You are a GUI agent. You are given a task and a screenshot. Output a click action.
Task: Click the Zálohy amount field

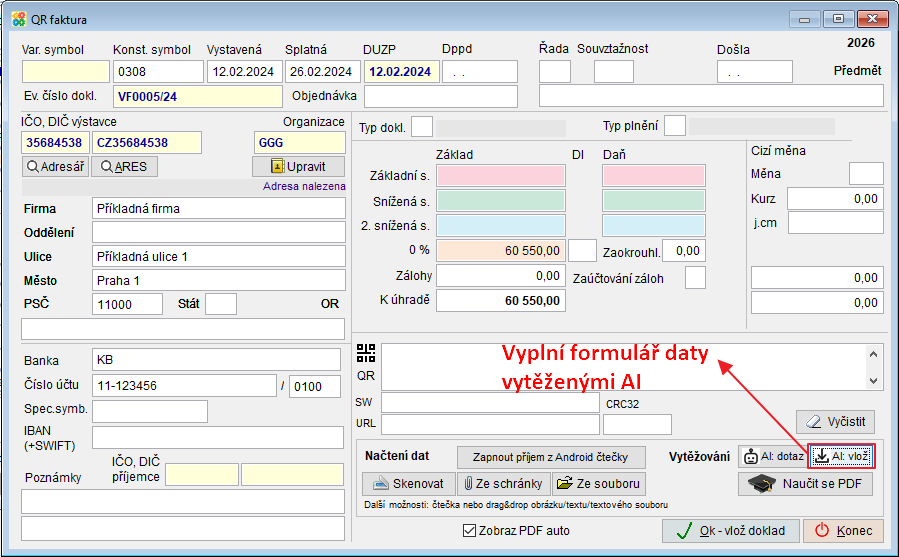pos(501,276)
